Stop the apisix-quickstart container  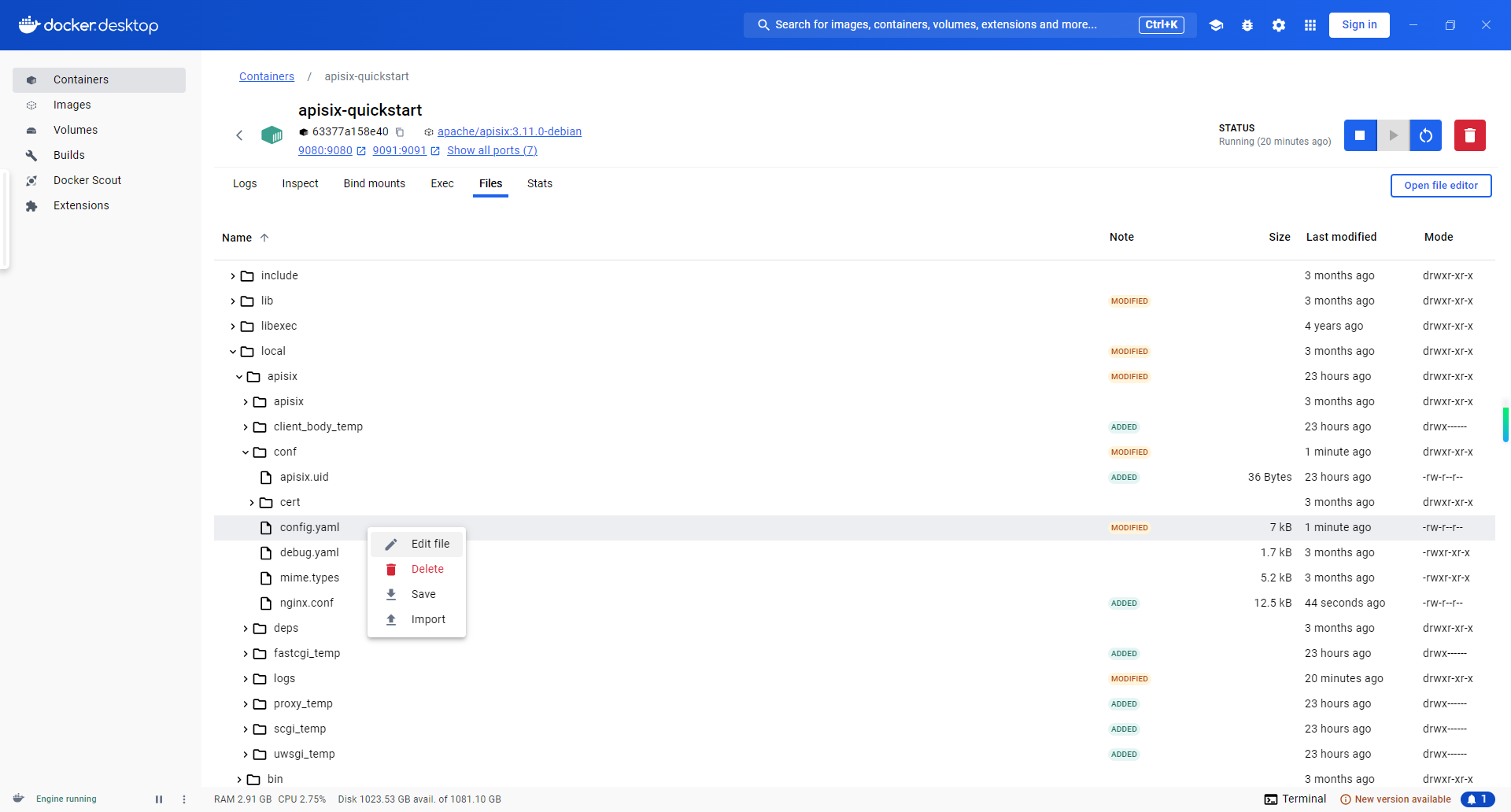click(1360, 135)
